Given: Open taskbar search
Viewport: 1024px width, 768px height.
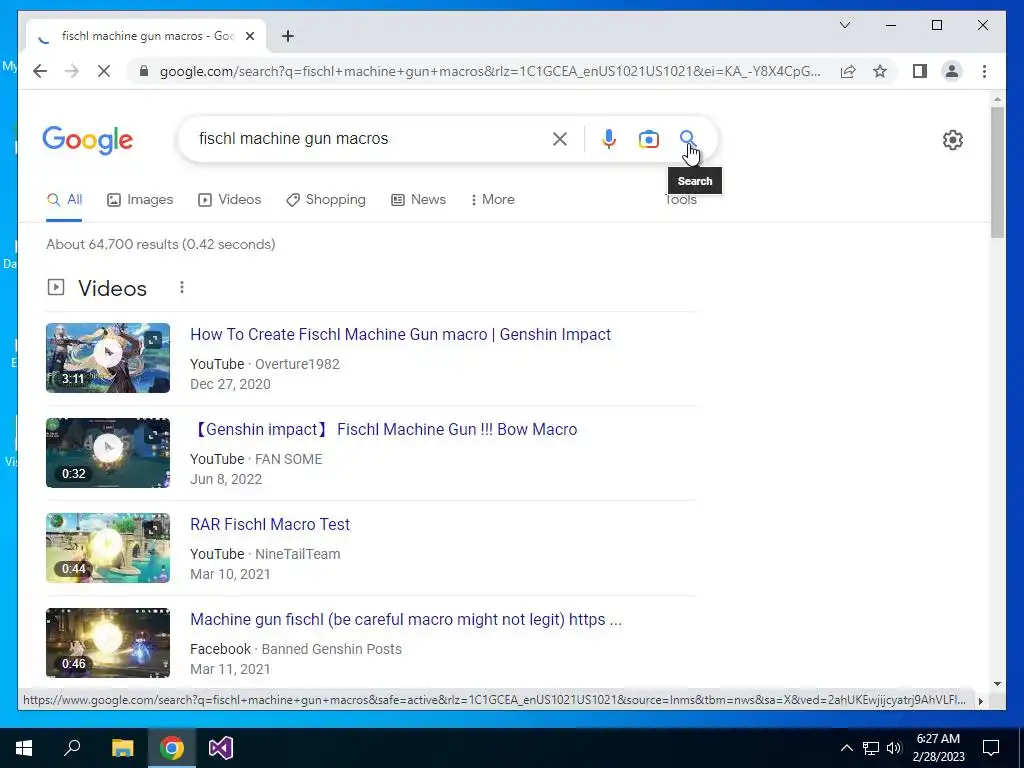Looking at the screenshot, I should coord(72,748).
